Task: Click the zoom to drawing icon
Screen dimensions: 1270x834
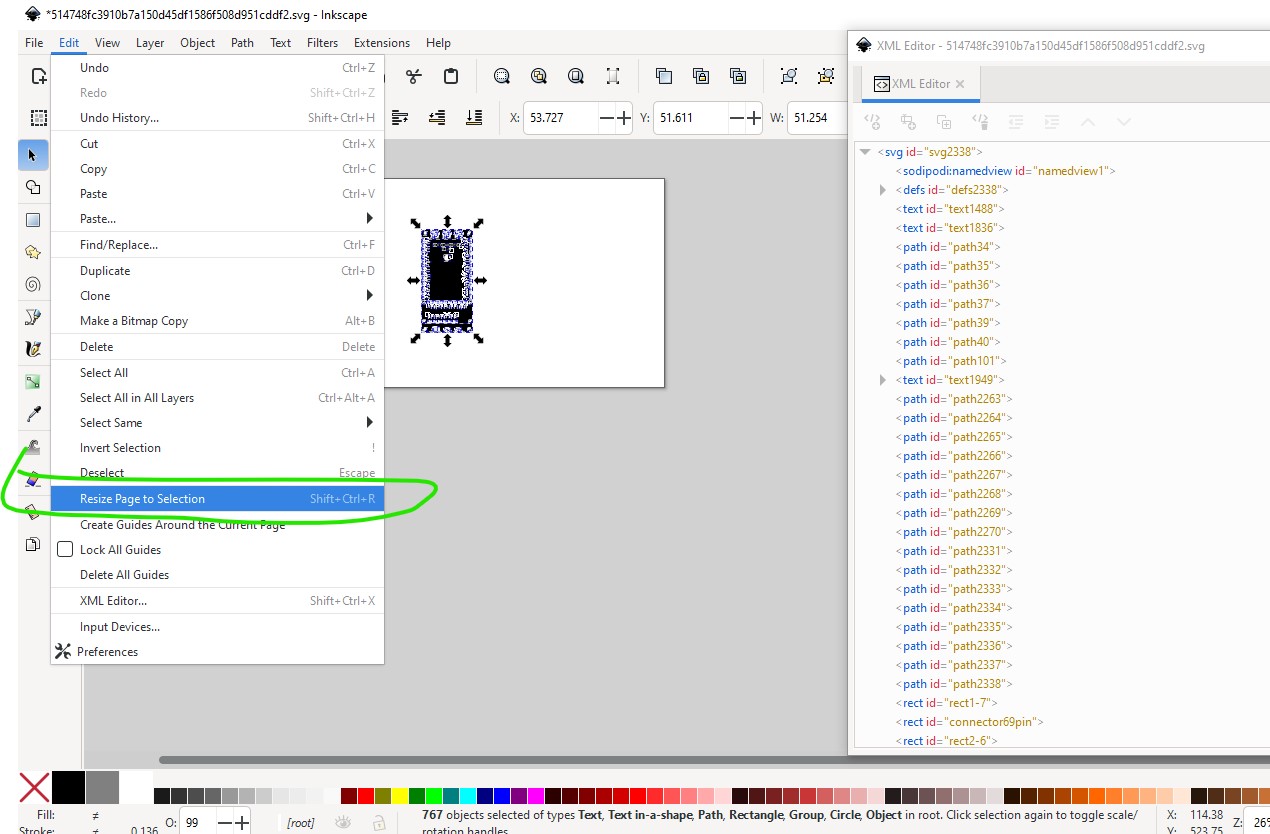Action: (539, 76)
